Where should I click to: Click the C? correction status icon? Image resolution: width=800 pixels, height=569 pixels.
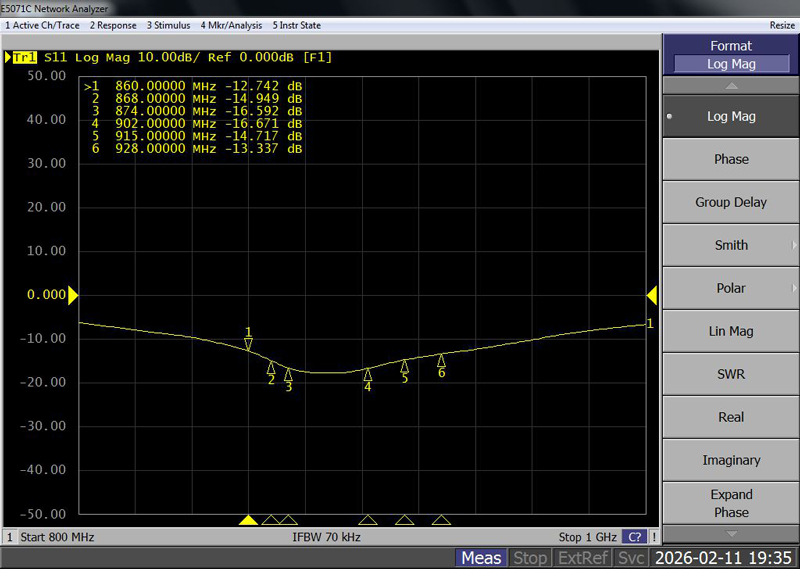click(634, 537)
